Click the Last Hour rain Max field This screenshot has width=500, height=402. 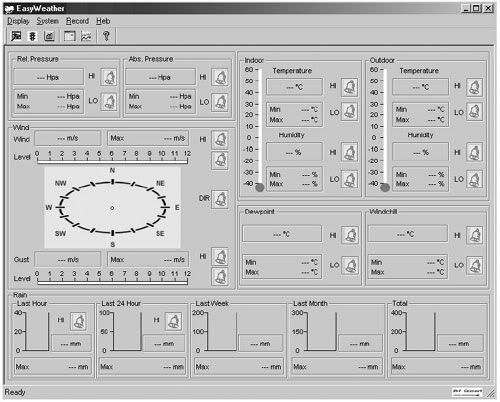pyautogui.click(x=53, y=367)
